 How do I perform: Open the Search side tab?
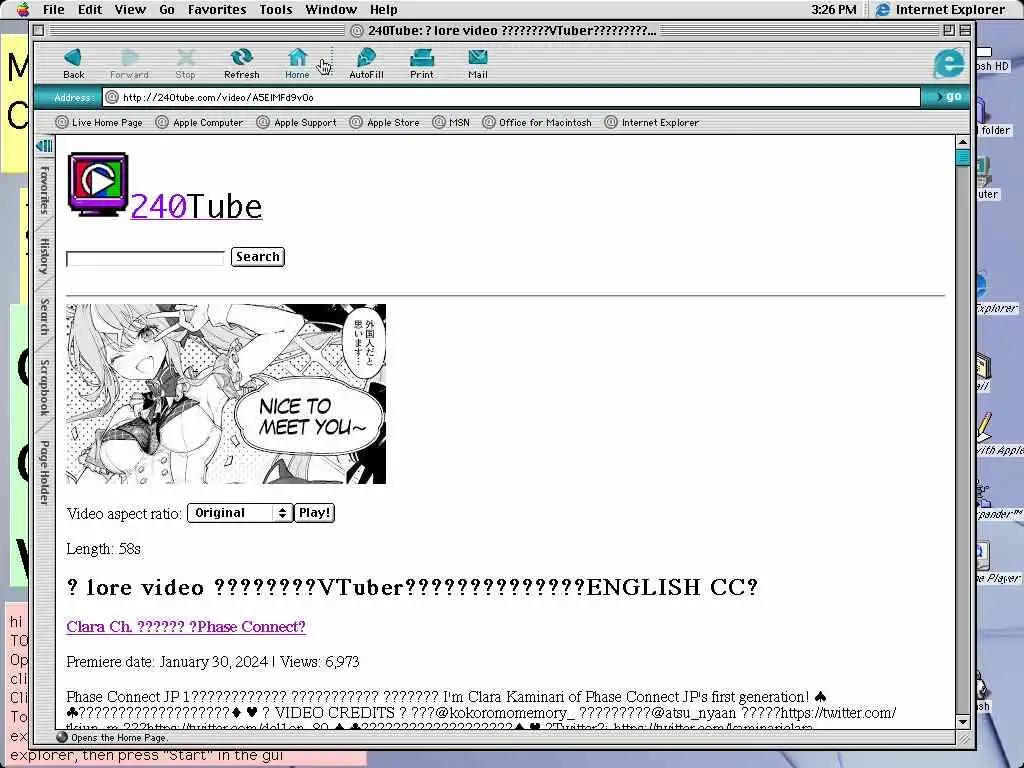point(44,316)
